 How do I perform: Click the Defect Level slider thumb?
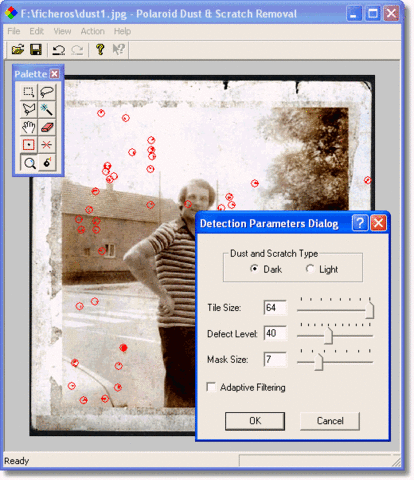(328, 335)
